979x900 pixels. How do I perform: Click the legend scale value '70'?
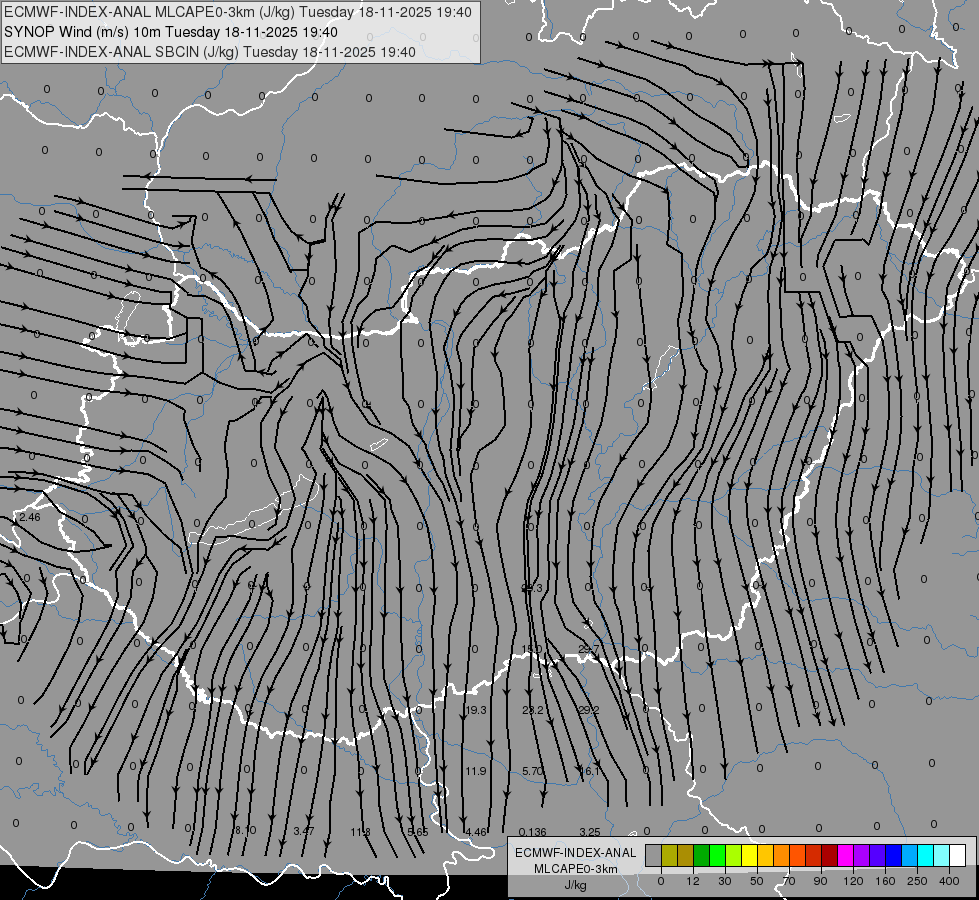789,881
